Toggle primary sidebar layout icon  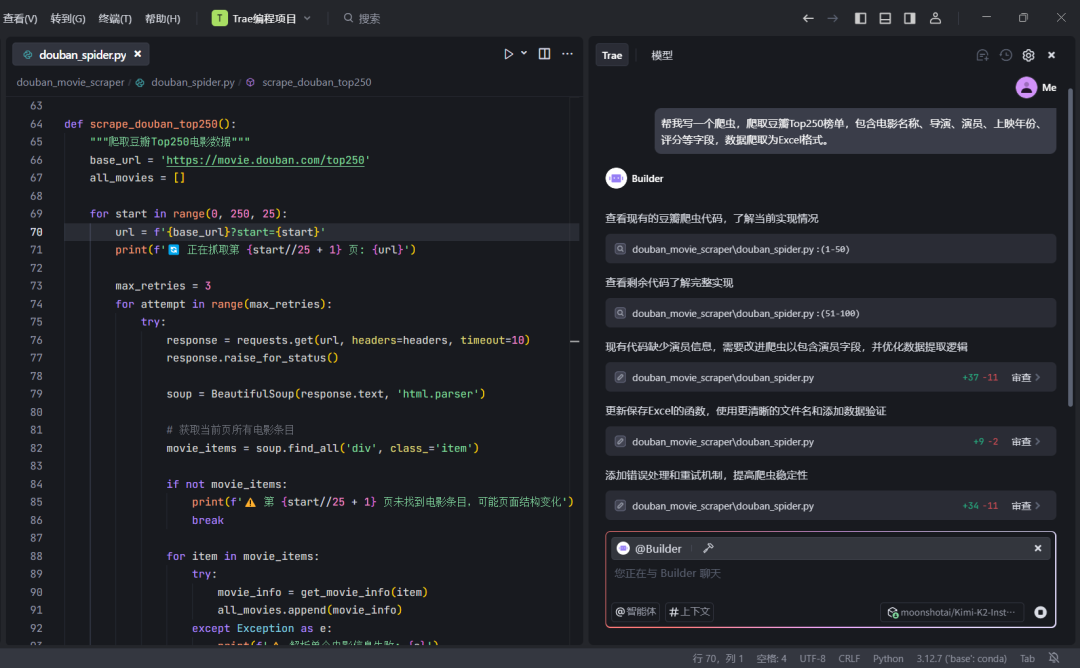click(860, 19)
